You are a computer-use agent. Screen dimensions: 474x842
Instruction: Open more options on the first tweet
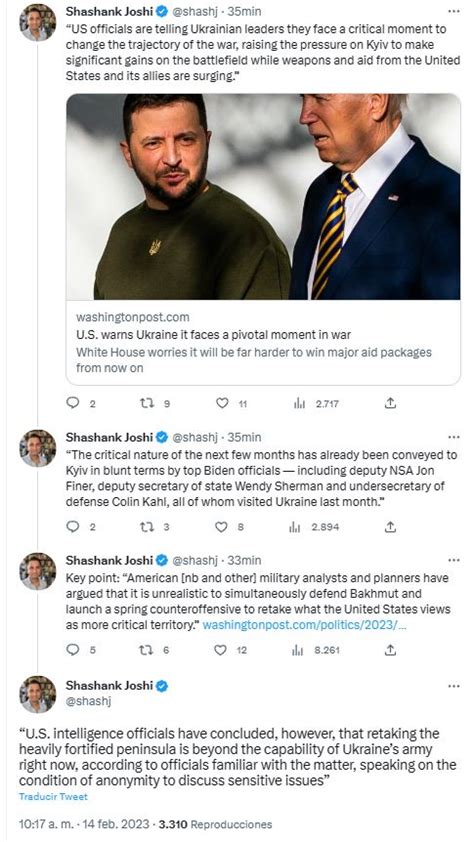pyautogui.click(x=454, y=11)
